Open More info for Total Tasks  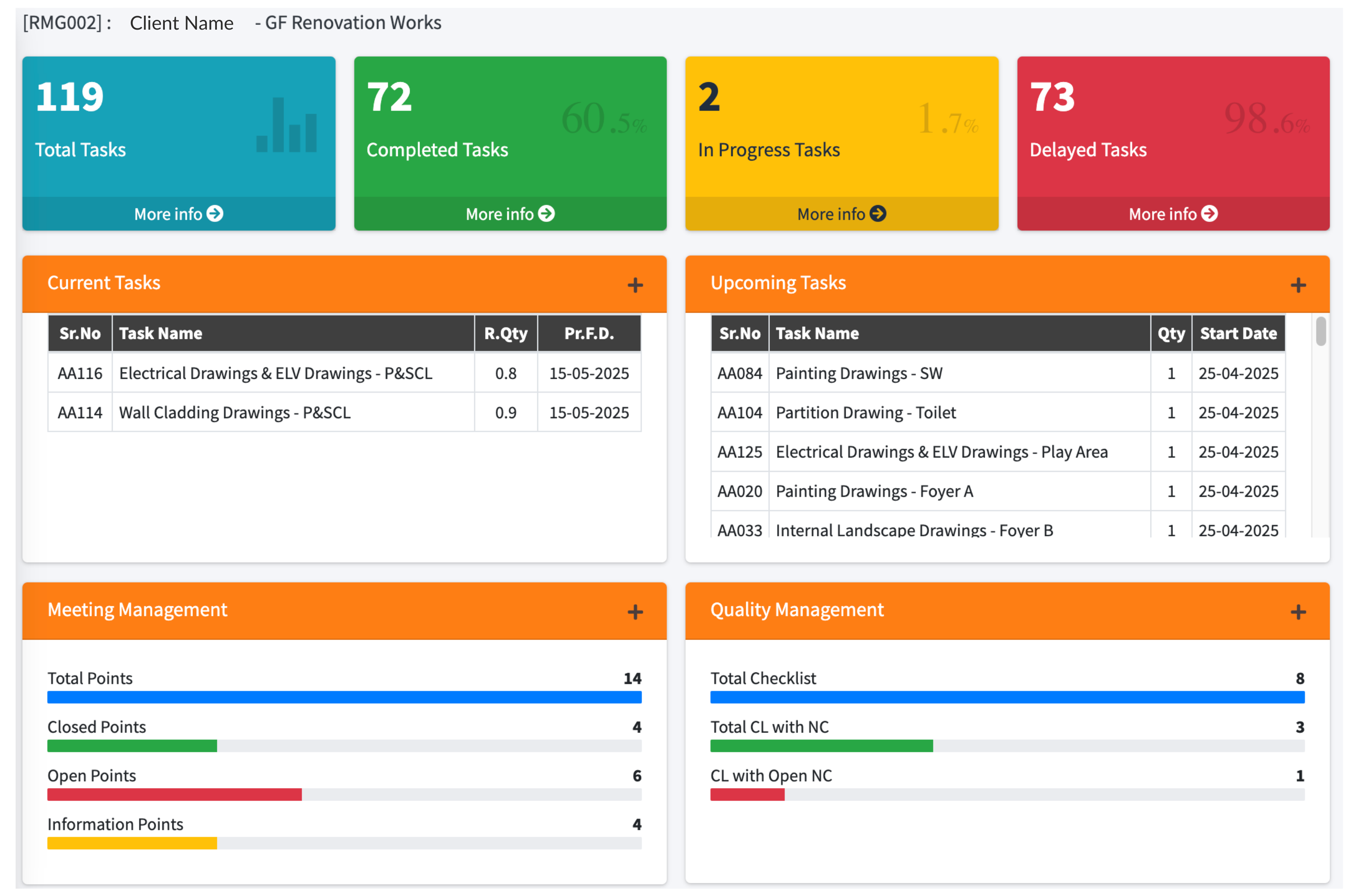pyautogui.click(x=178, y=213)
